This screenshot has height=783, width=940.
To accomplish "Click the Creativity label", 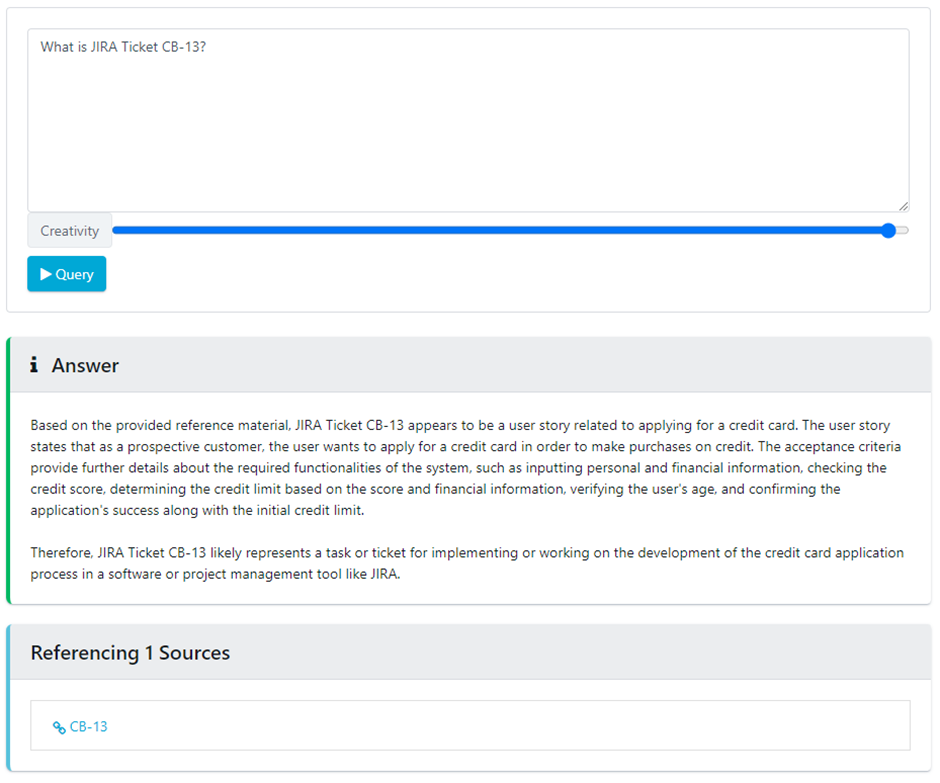I will point(70,231).
